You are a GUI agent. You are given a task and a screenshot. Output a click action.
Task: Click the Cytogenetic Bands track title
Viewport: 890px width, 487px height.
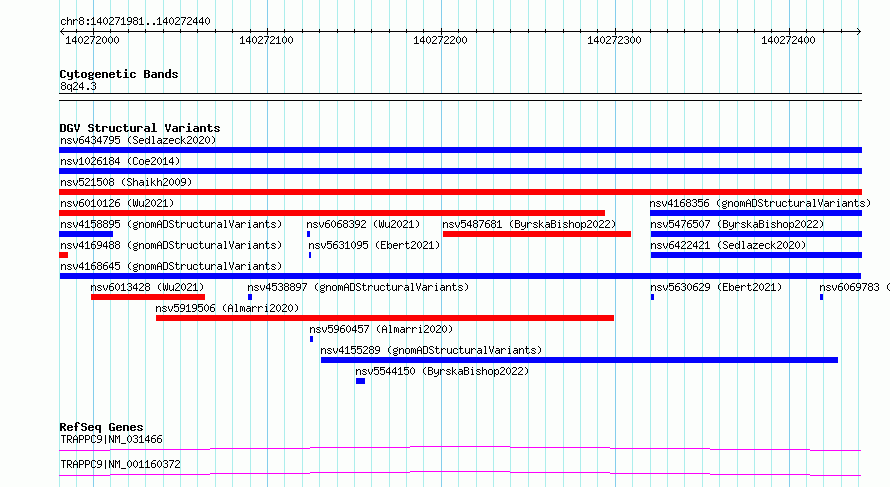119,74
